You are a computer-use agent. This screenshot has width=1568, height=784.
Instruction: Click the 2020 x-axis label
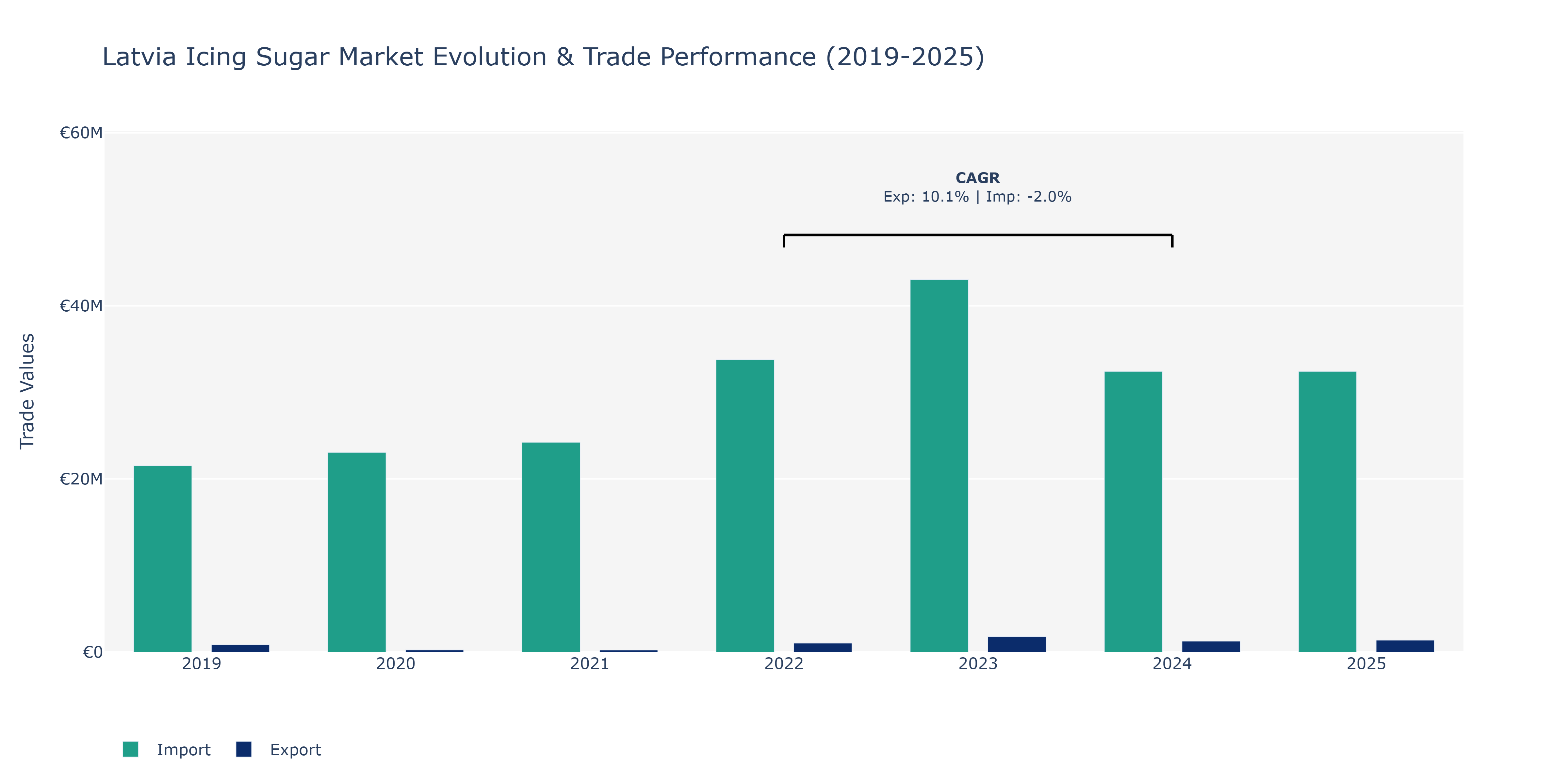click(396, 663)
